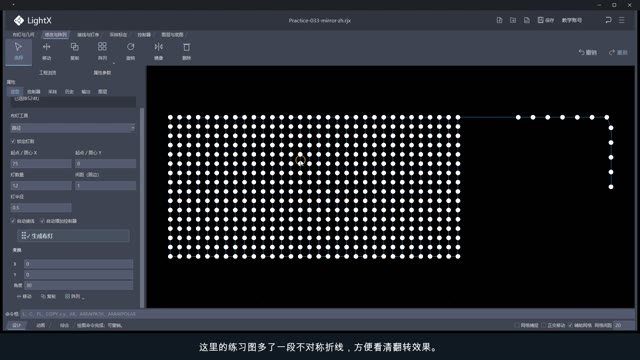Screen dimensions: 640x360
Task: Click the small 阵列 button under transform
Action: (x=73, y=296)
